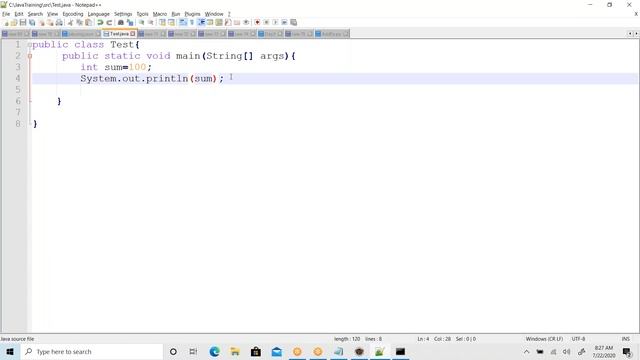Click the Open file toolbar icon
This screenshot has height=360, width=640.
click(14, 22)
